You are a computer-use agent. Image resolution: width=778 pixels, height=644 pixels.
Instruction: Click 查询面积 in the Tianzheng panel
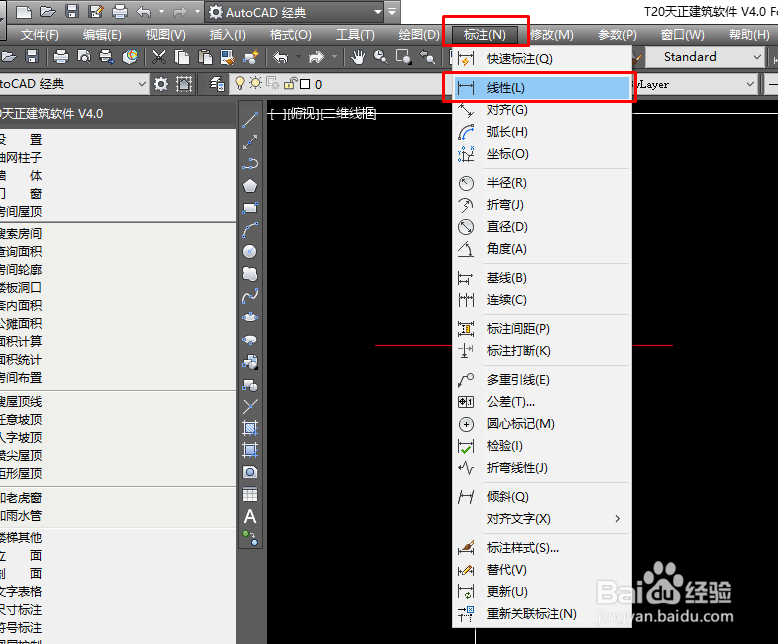click(x=21, y=252)
